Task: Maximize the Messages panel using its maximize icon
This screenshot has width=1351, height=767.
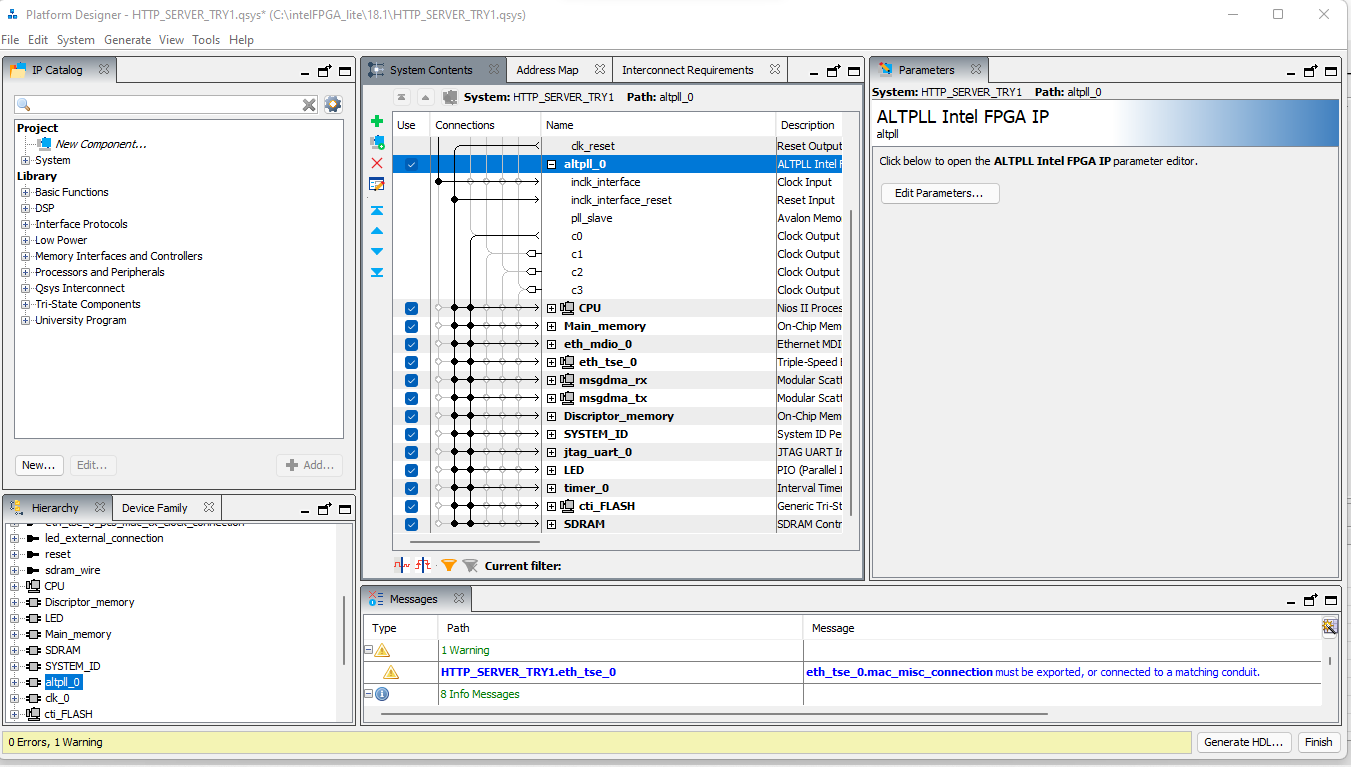Action: (1331, 600)
